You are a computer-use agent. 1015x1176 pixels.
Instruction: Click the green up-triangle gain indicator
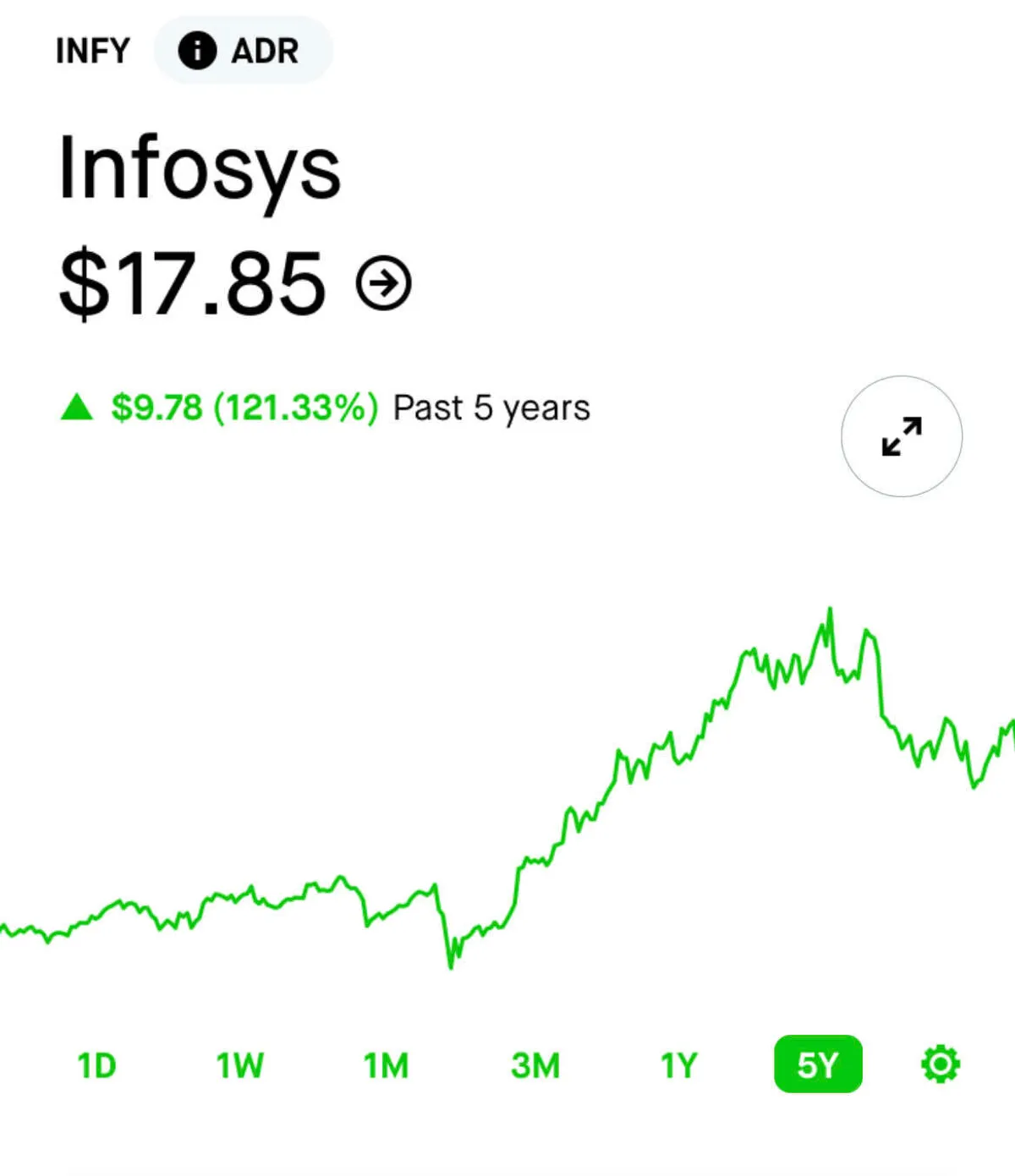click(77, 407)
